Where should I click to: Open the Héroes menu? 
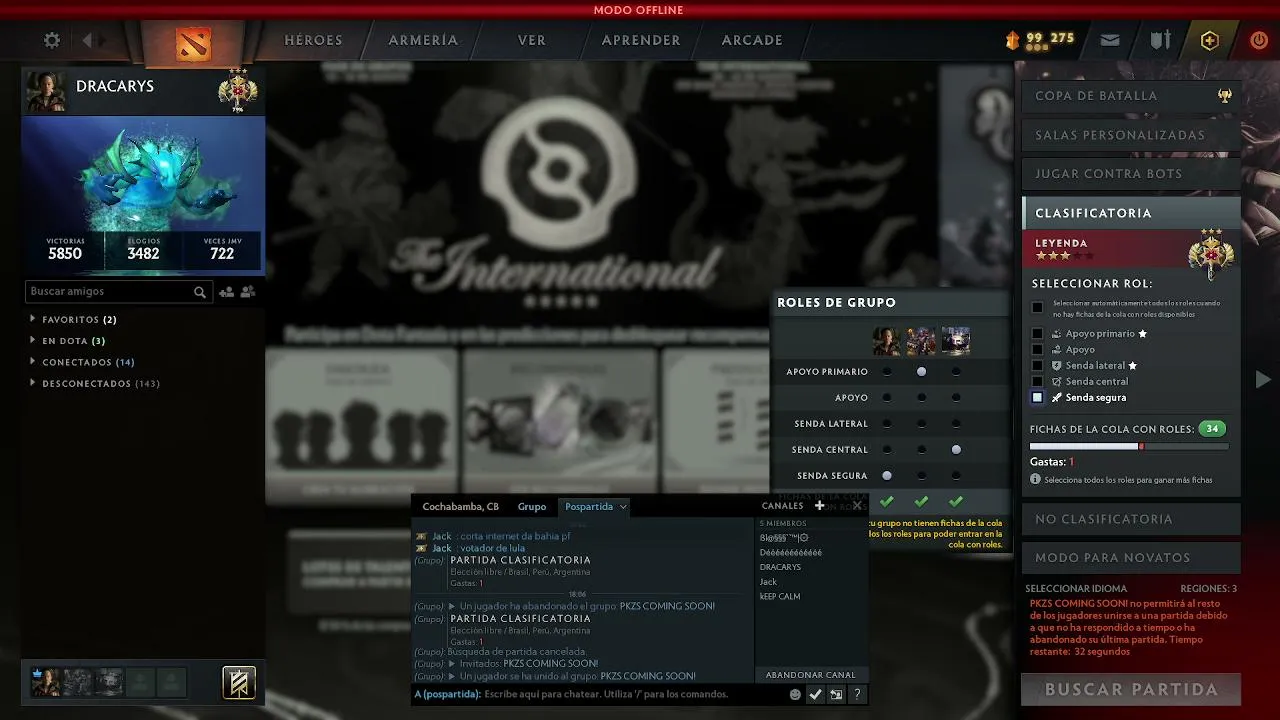coord(313,41)
